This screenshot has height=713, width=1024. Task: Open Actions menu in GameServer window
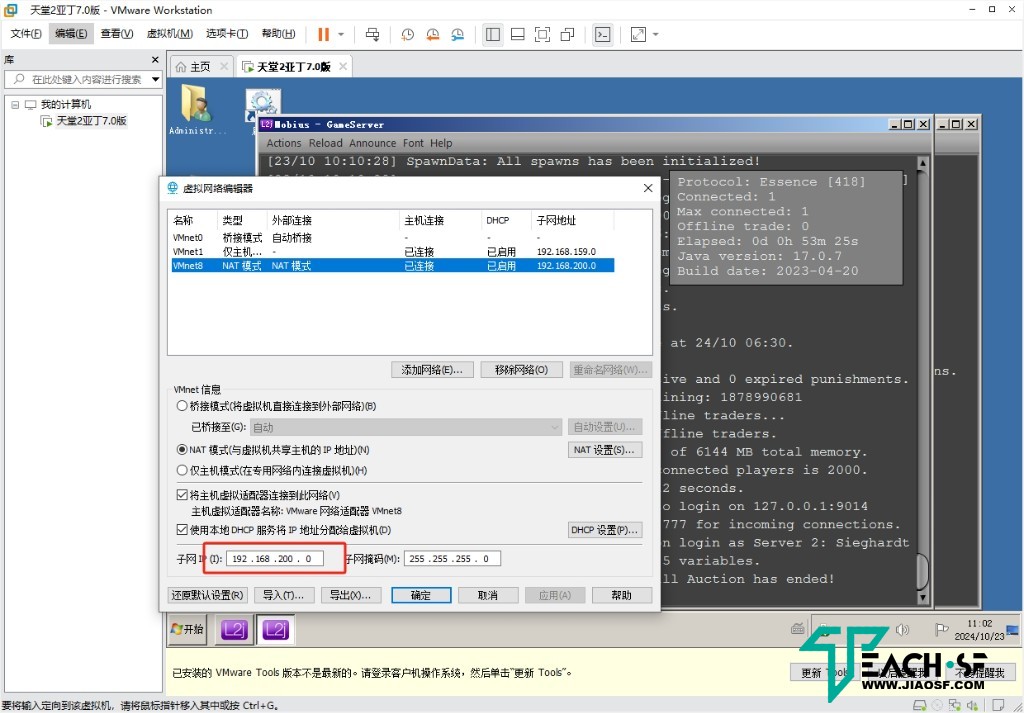[283, 143]
